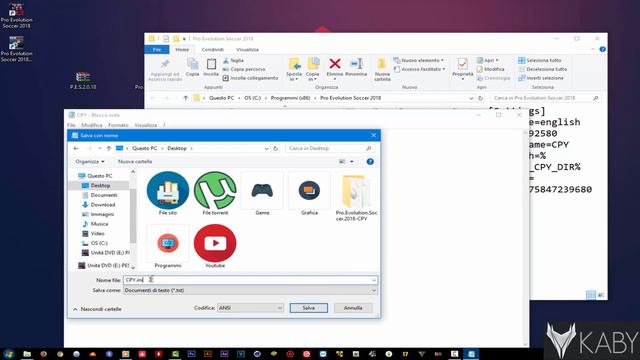This screenshot has width=640, height=360.
Task: Click the Elimina red X icon in Explorer
Action: pos(335,64)
